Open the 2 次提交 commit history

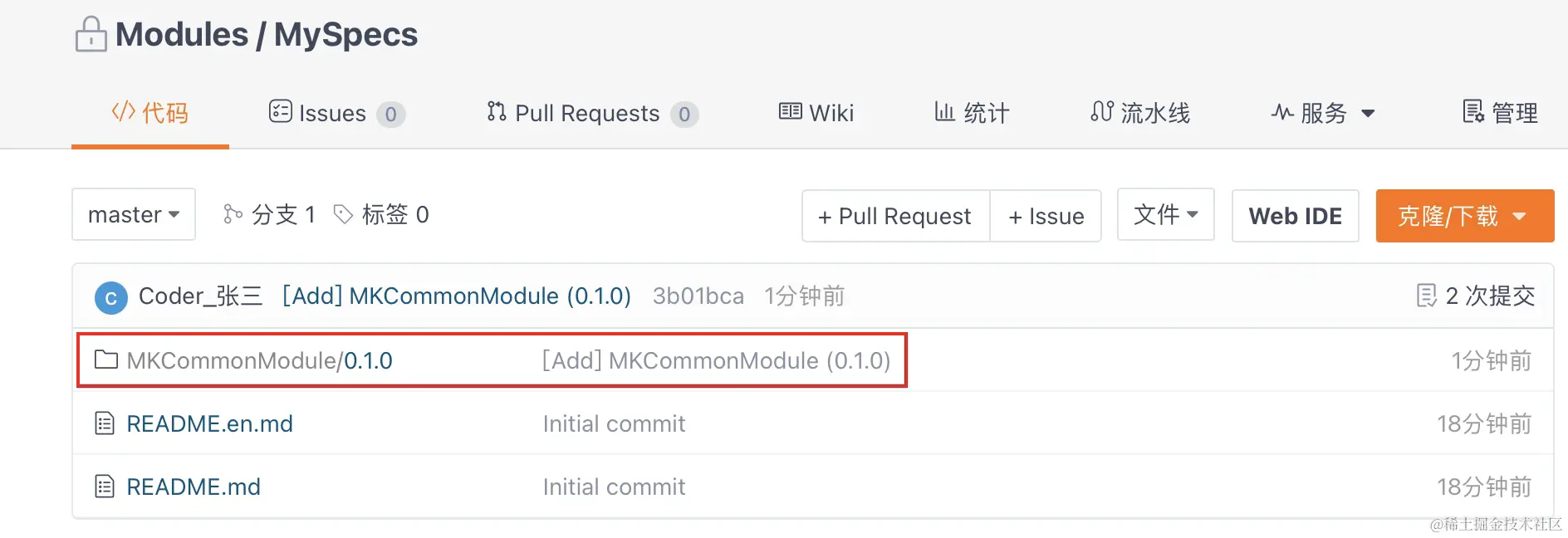[x=1476, y=296]
